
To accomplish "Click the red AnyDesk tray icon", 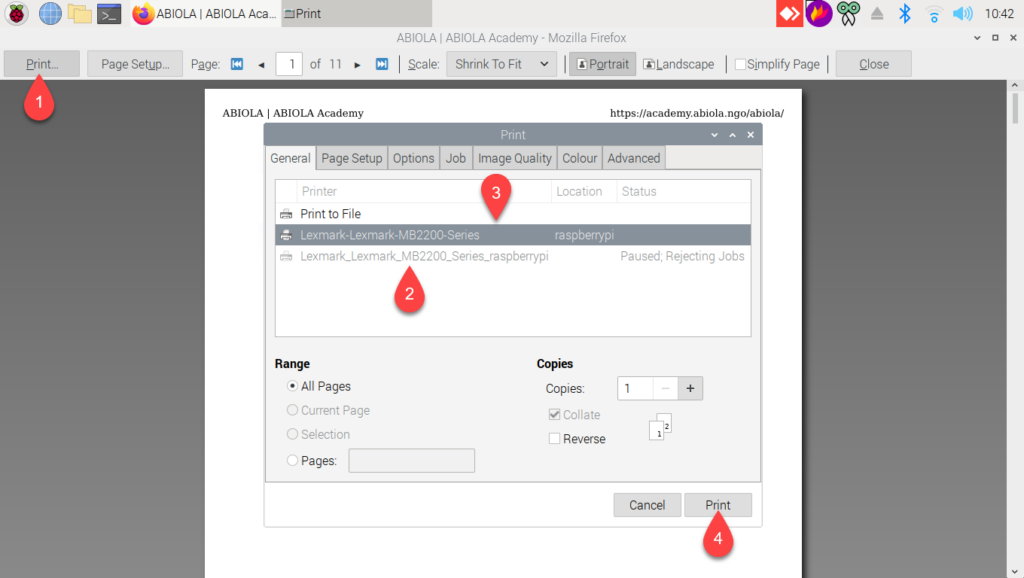I will tap(789, 13).
